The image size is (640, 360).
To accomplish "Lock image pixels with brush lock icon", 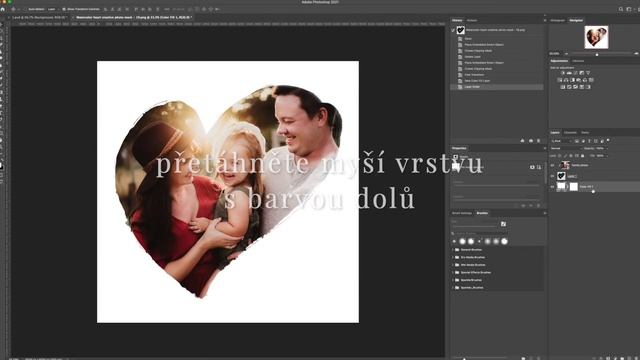I will click(565, 156).
